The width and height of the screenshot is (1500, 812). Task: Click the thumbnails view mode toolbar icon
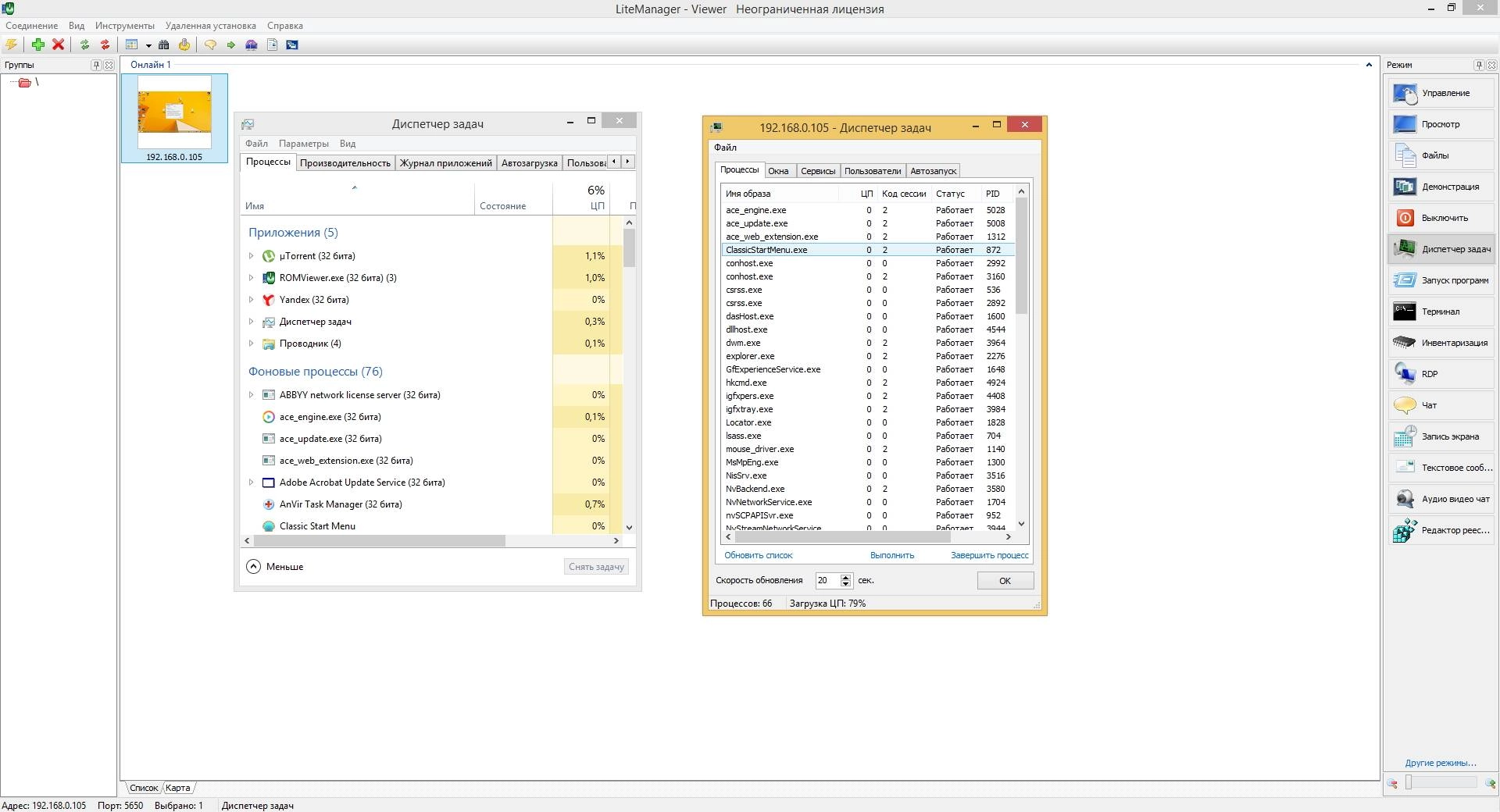(131, 45)
